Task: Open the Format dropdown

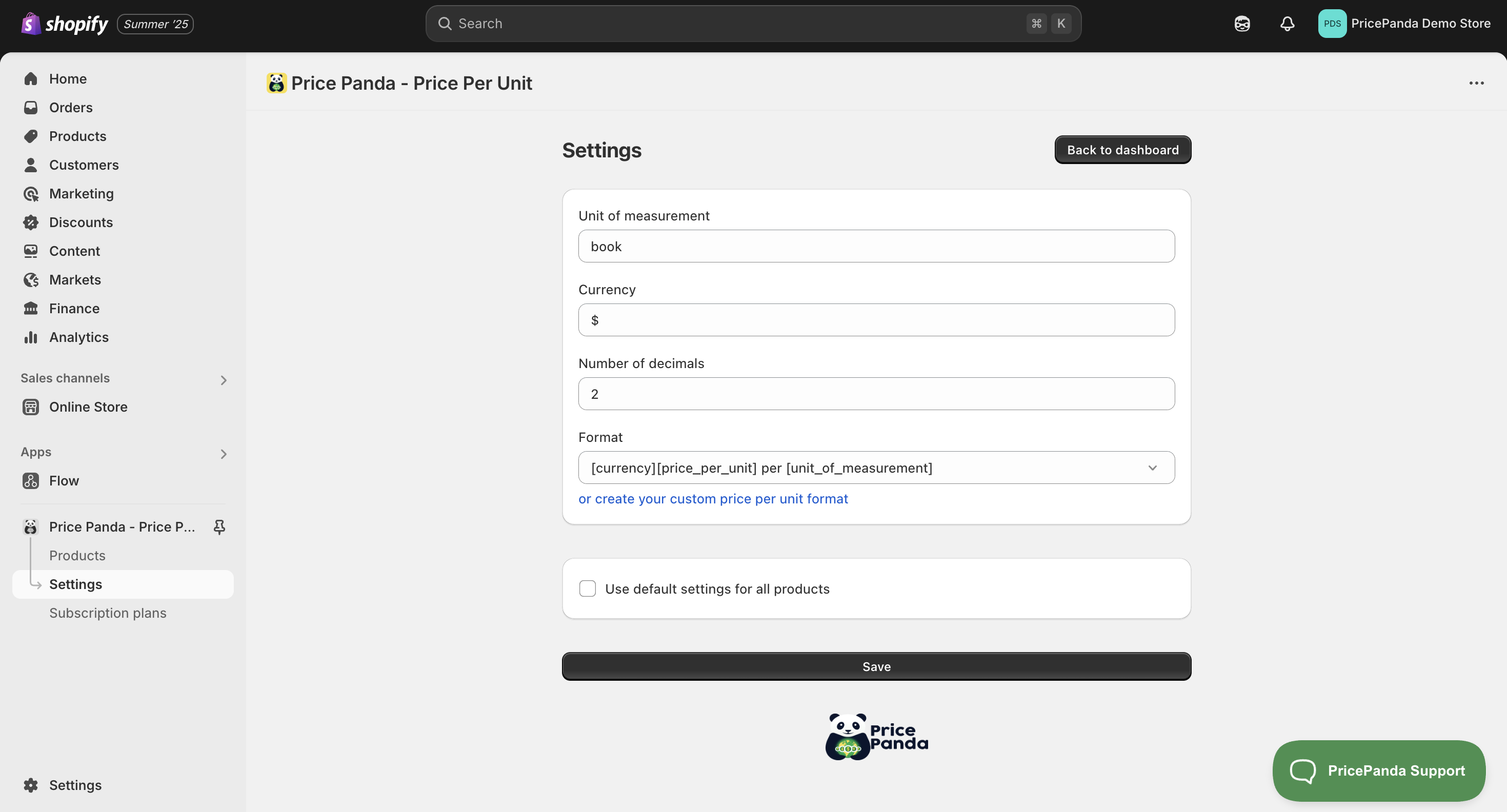Action: point(876,468)
